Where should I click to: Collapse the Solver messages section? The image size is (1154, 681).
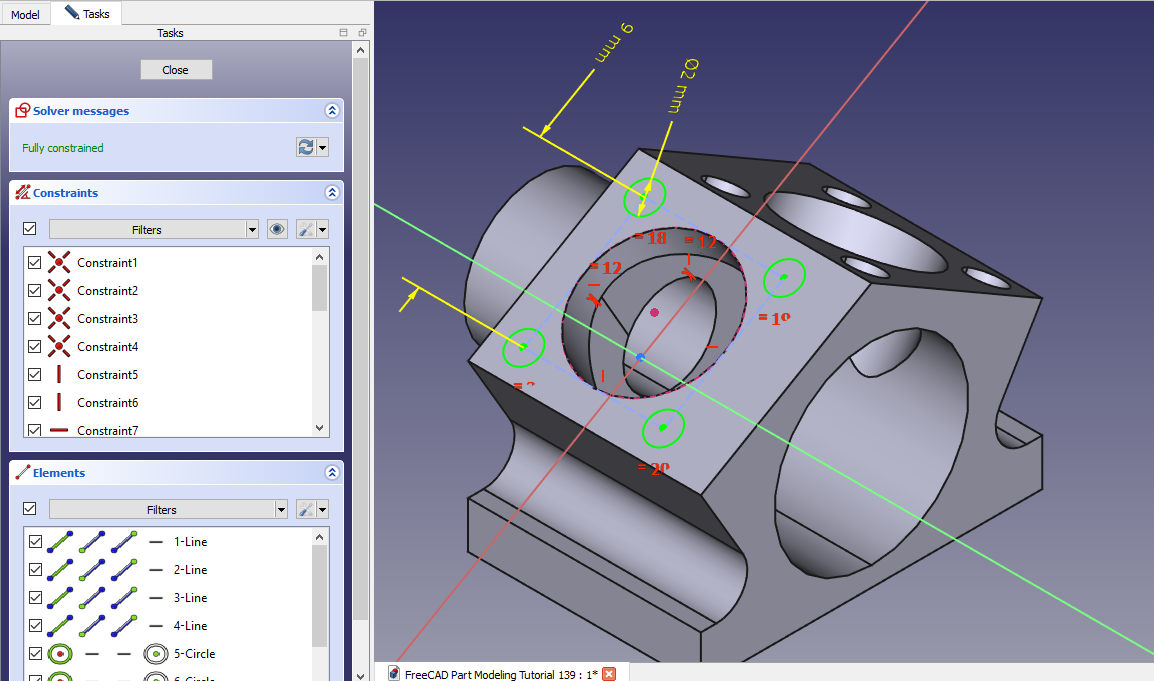pos(331,111)
